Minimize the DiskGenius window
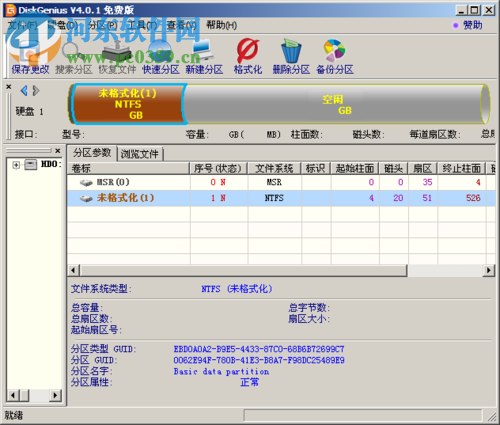Viewport: 500px width, 425px height. click(x=461, y=10)
